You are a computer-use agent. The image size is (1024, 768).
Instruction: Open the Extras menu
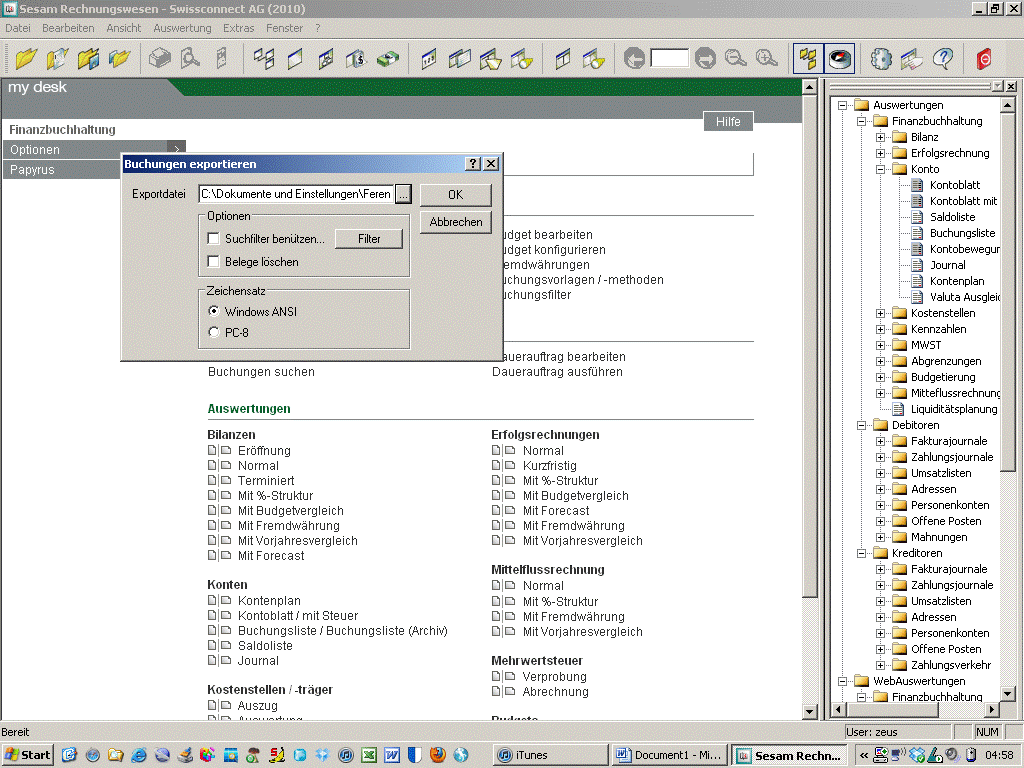click(x=238, y=28)
